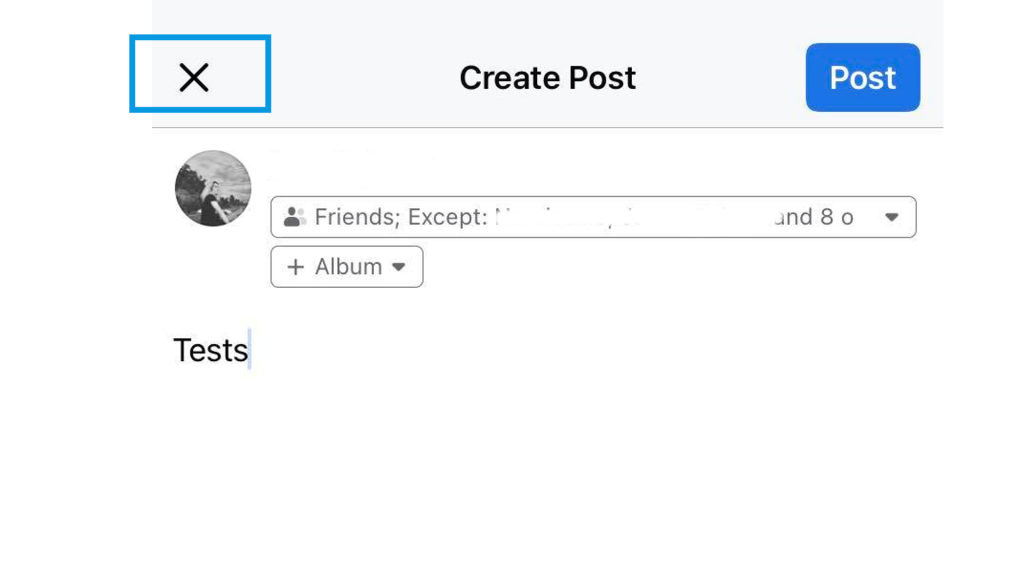This screenshot has width=1024, height=576.
Task: Click the friends icon in audience selector
Action: [x=295, y=217]
